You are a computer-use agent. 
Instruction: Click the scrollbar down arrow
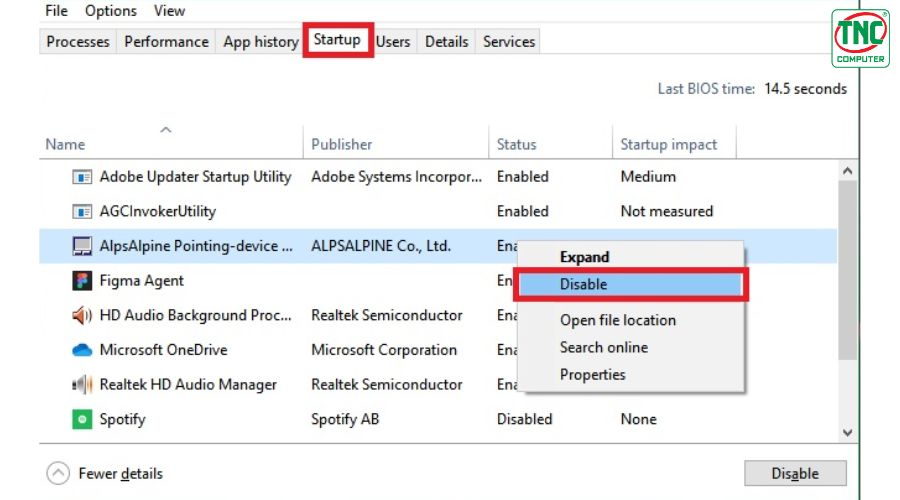[847, 433]
